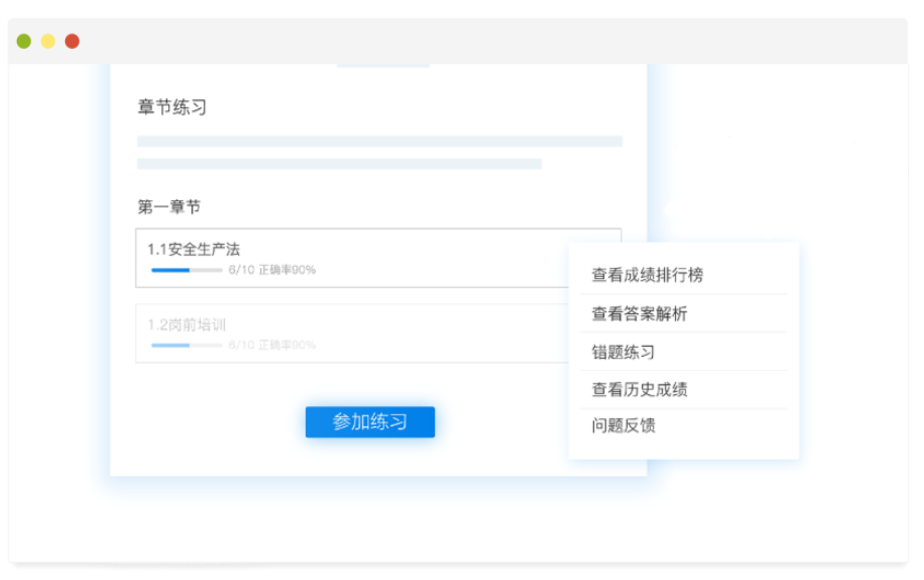Viewport: 924px width, 580px height.
Task: Click the progress bar under 1.1安全生产法
Action: point(186,270)
